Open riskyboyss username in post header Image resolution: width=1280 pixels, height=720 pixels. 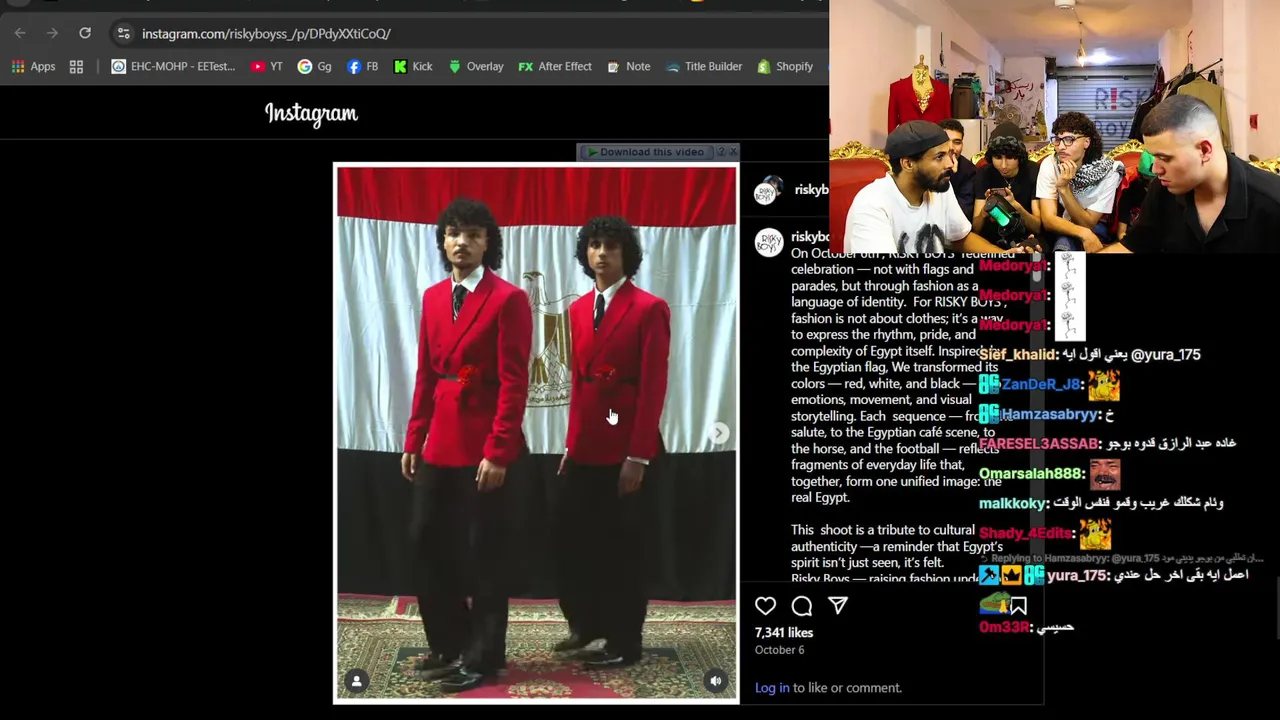811,190
